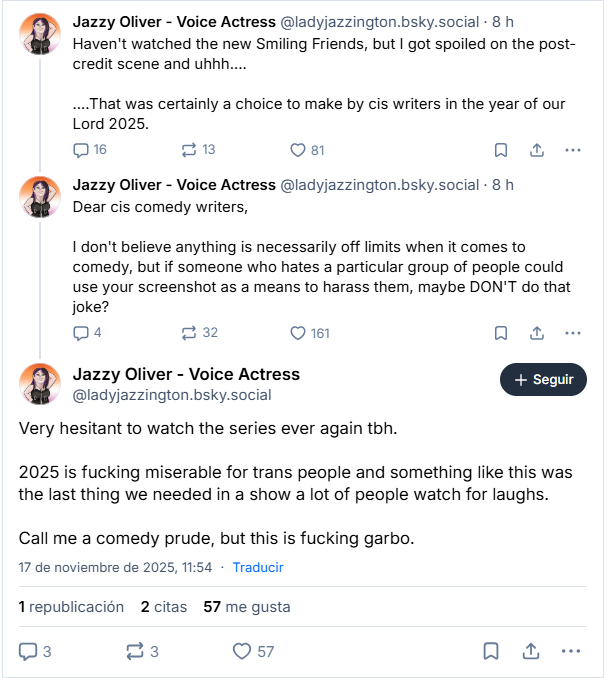The height and width of the screenshot is (678, 611).
Task: Share the 'Dear cis comedy writers' post
Action: (537, 333)
